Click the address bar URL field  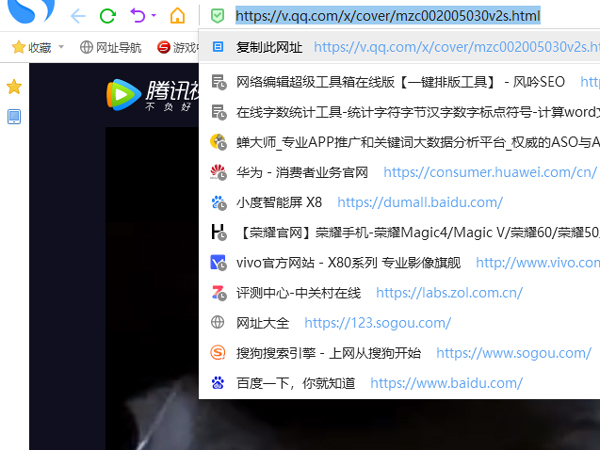coord(388,16)
